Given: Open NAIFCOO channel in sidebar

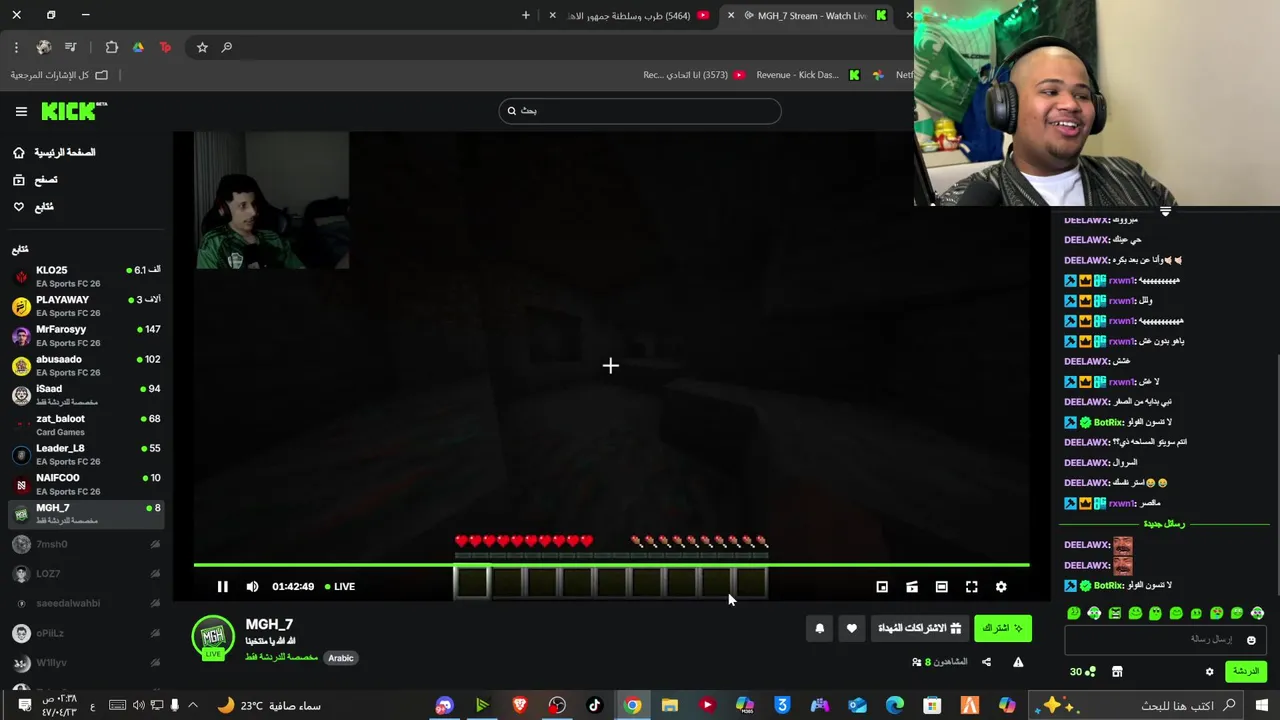Looking at the screenshot, I should (x=86, y=484).
